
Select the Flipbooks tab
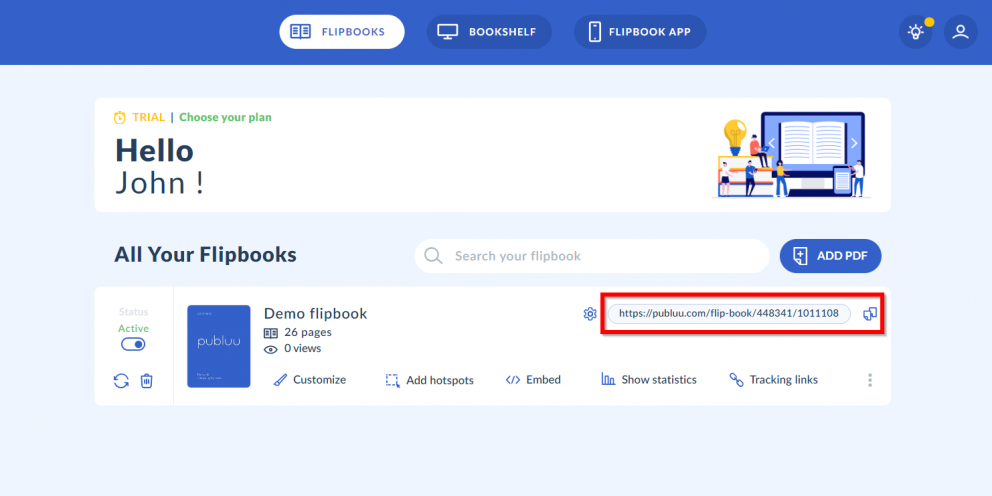[x=341, y=32]
